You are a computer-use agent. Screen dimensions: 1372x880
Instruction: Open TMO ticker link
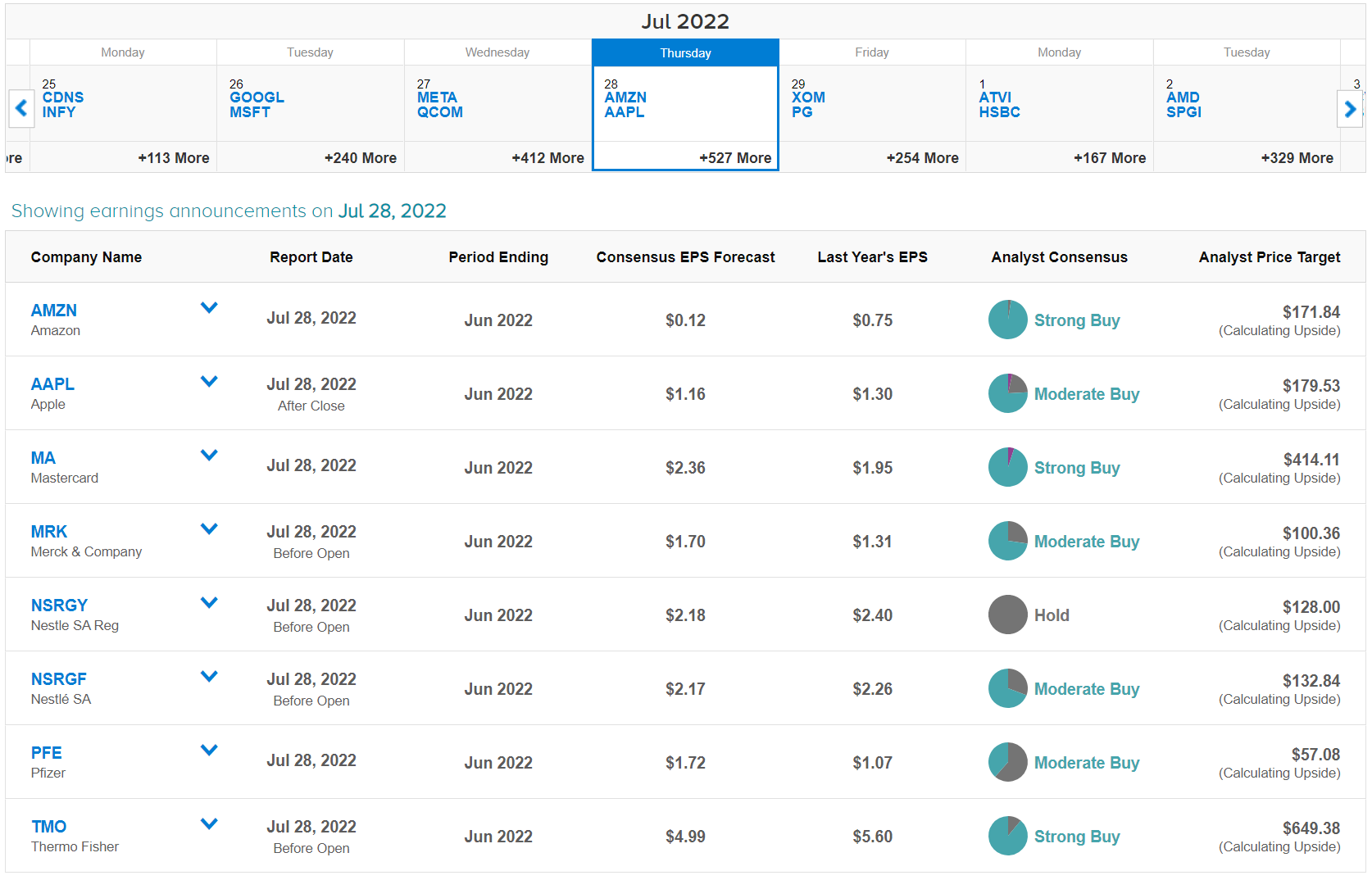[49, 827]
